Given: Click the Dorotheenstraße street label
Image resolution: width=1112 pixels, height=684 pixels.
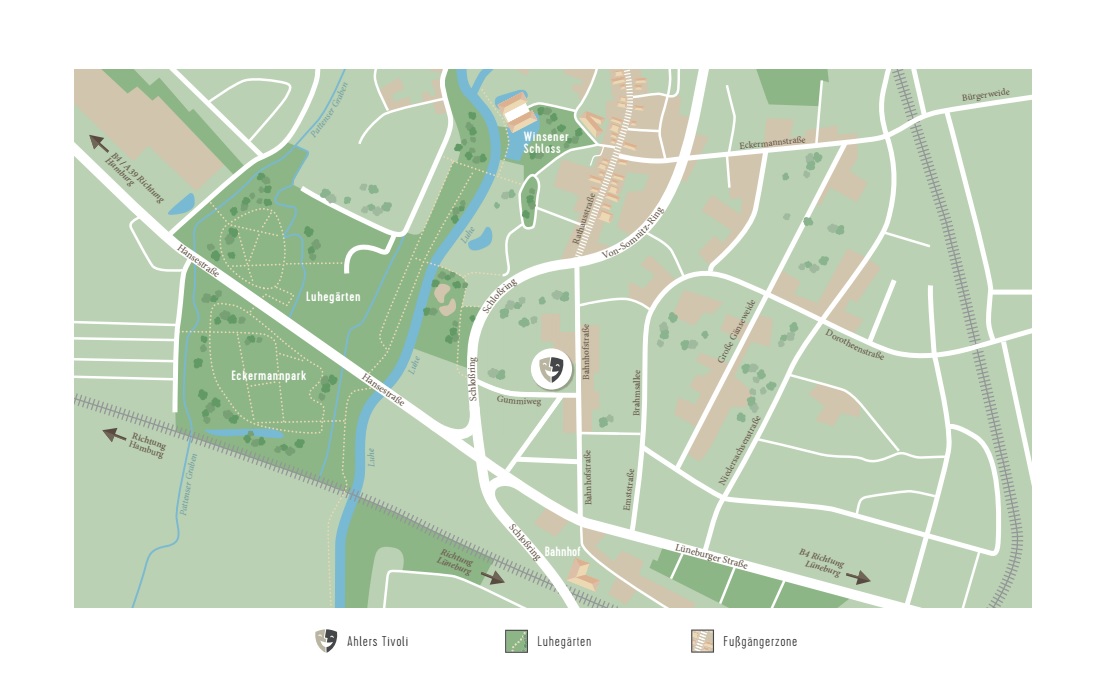Looking at the screenshot, I should tap(855, 344).
